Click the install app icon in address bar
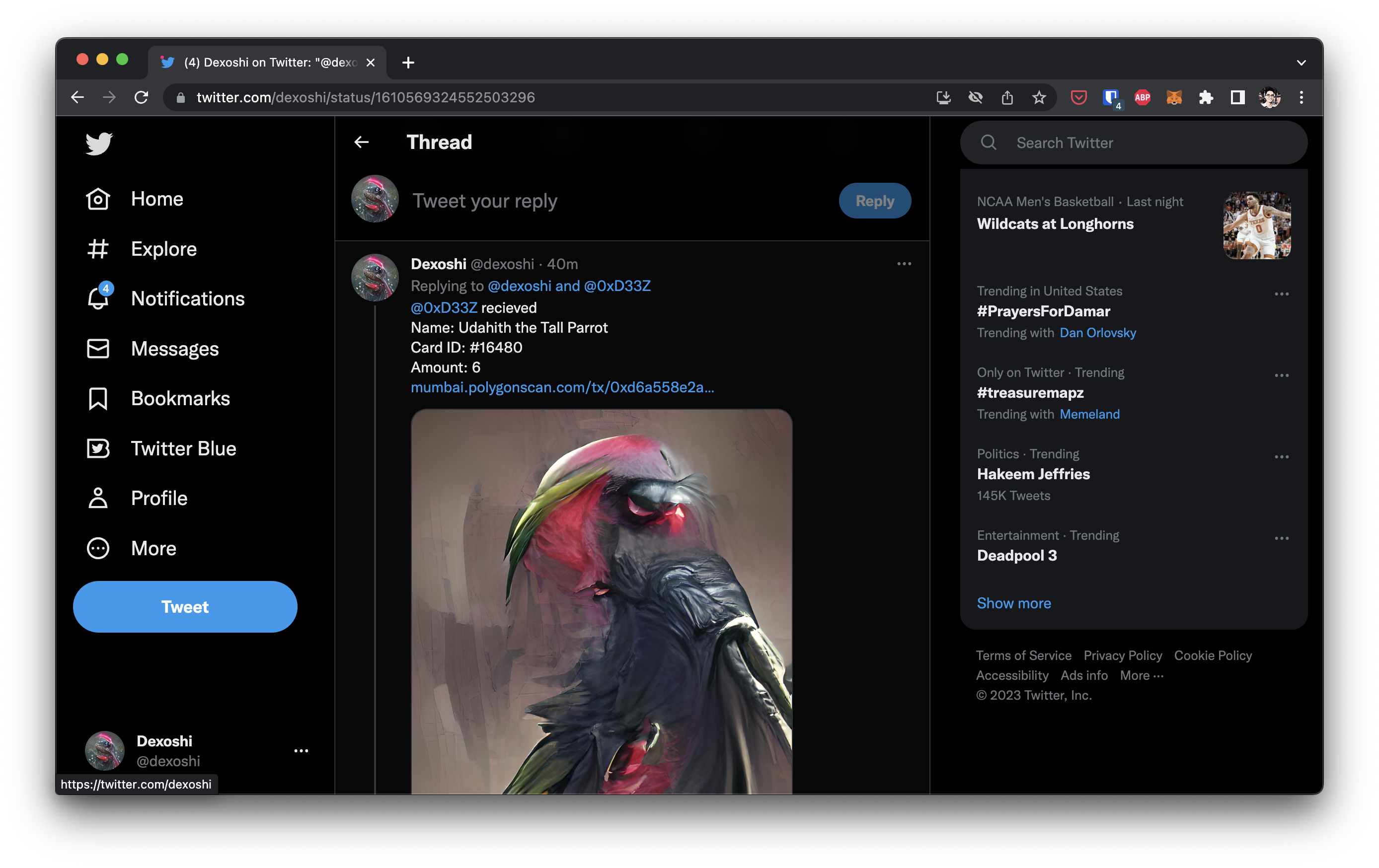The image size is (1379, 868). [944, 97]
